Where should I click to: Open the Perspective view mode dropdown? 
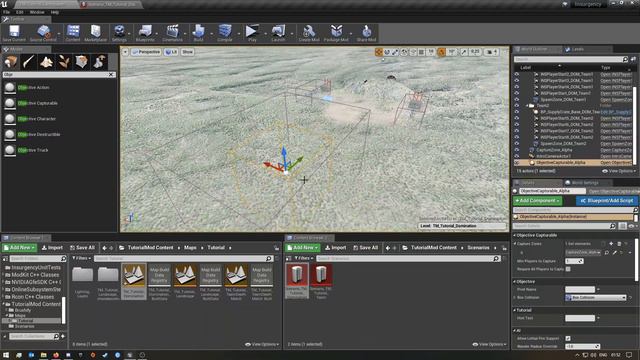[146, 52]
